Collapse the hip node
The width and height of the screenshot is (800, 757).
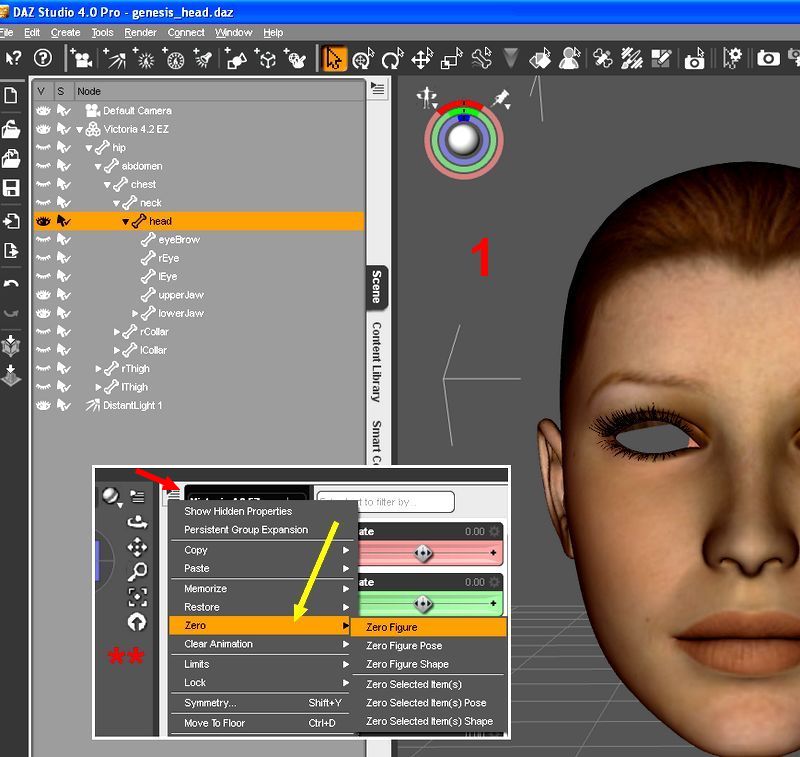tap(89, 148)
